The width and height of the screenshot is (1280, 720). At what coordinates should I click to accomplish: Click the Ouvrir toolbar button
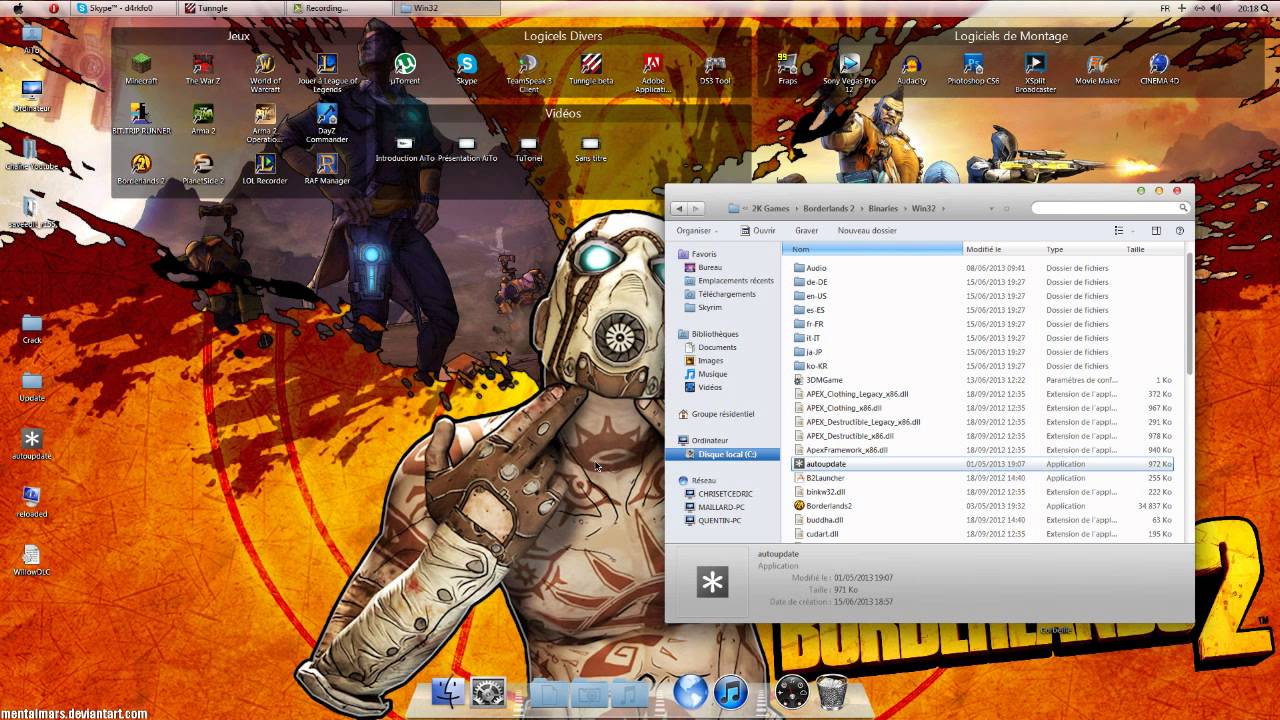[x=758, y=230]
